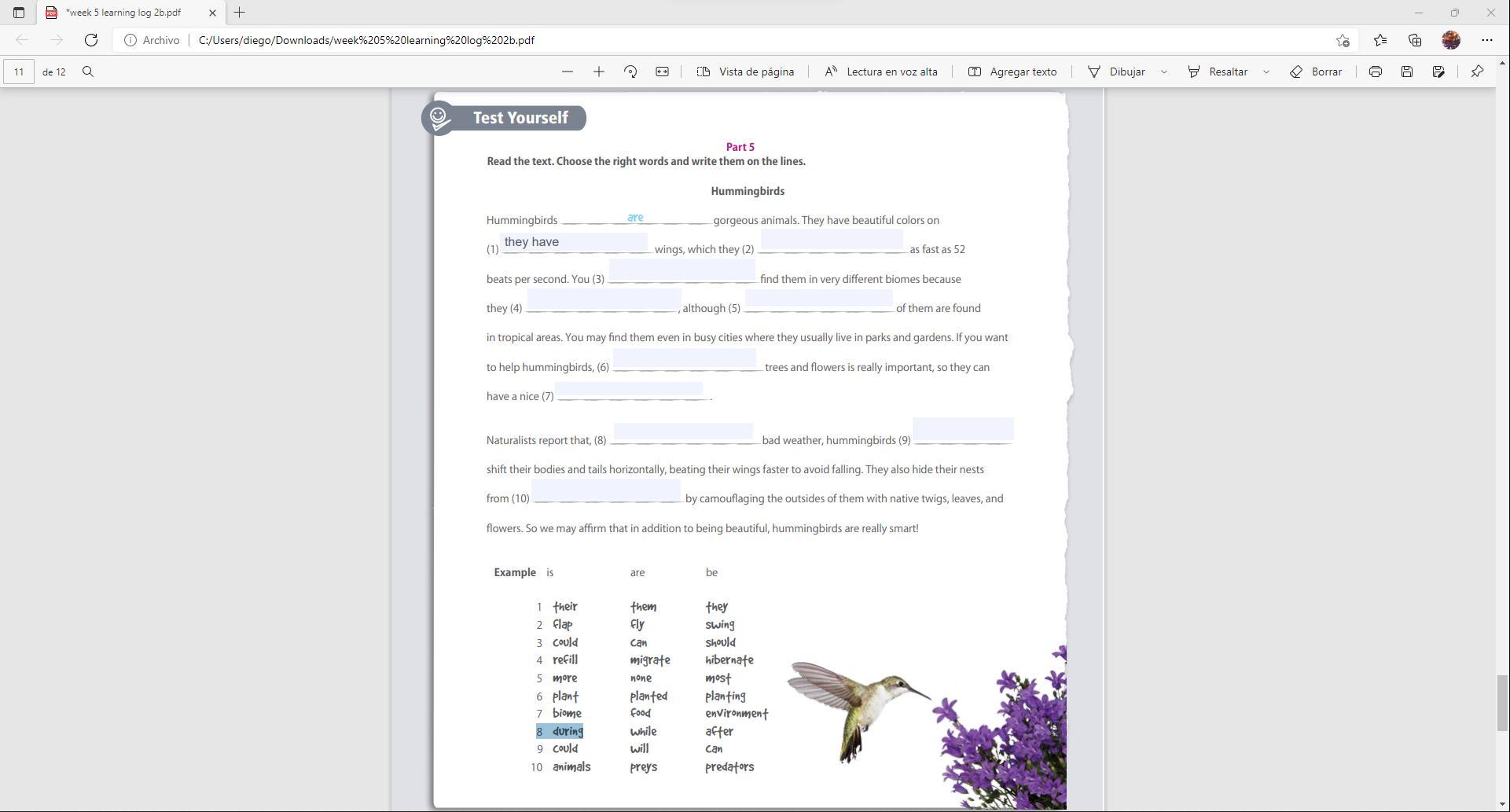Open Vista de página options
Image resolution: width=1510 pixels, height=812 pixels.
[745, 72]
